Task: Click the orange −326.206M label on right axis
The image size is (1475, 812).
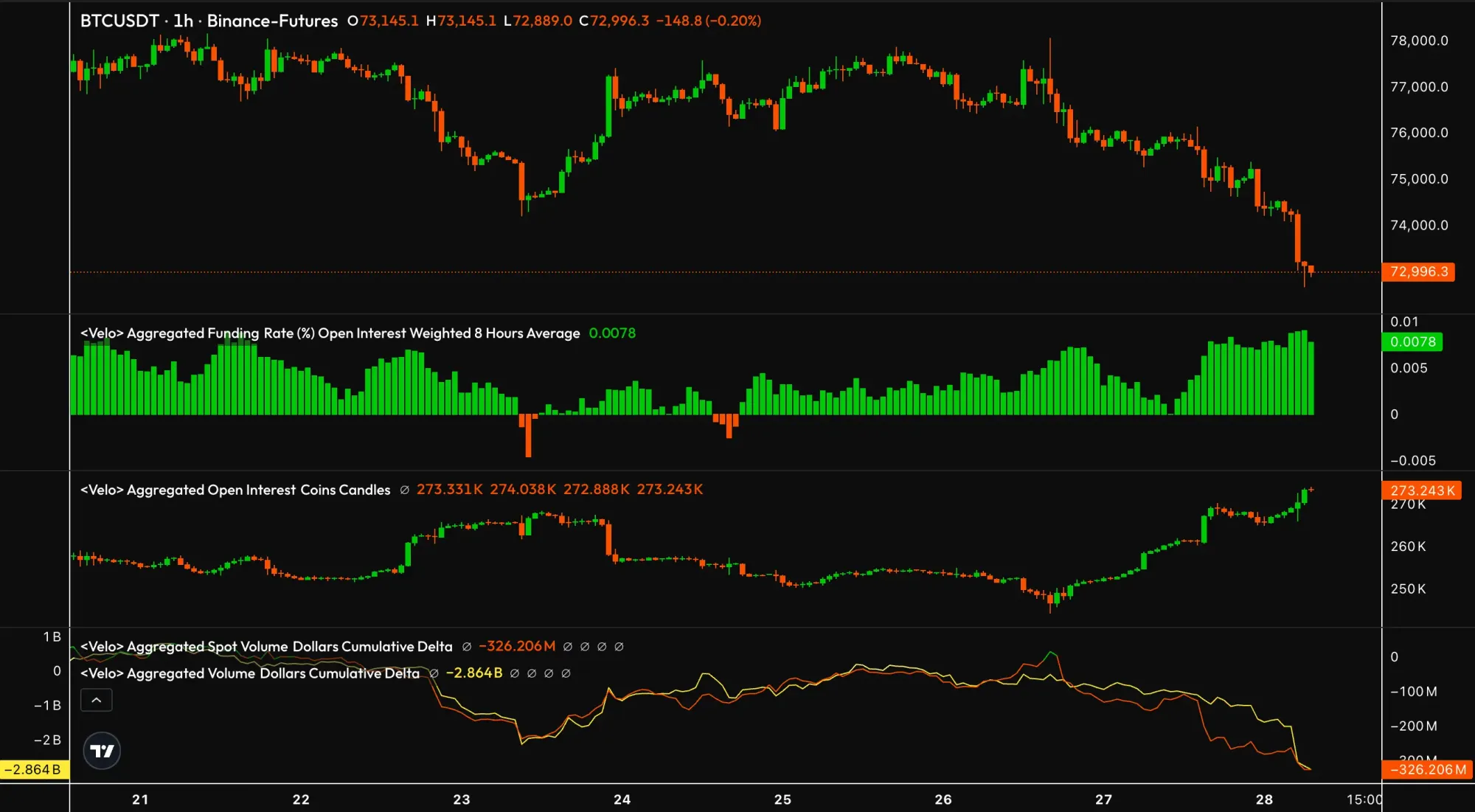Action: click(x=1427, y=770)
